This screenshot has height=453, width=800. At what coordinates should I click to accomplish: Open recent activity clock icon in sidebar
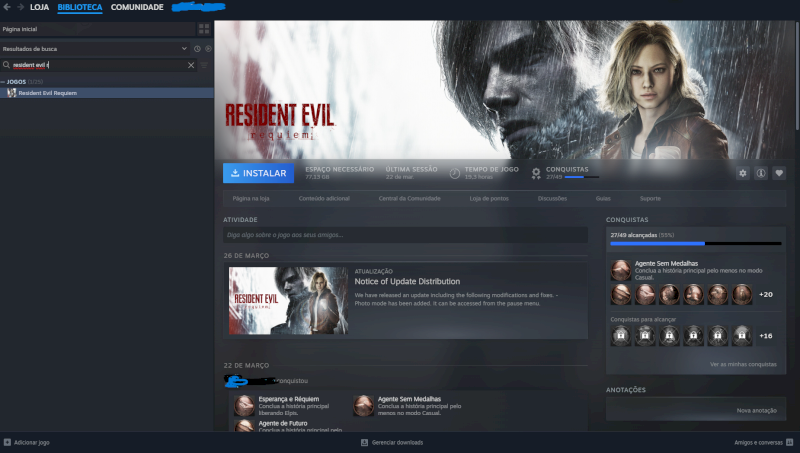click(x=197, y=49)
